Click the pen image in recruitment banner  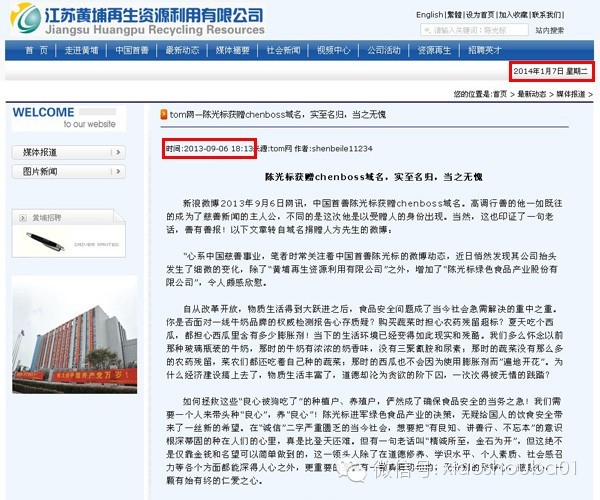45,242
